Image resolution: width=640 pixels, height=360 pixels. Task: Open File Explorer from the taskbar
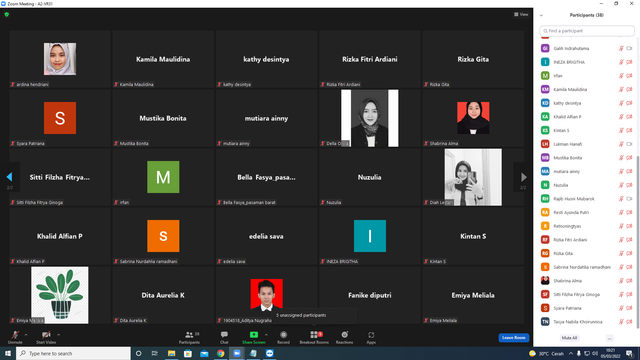coord(171,353)
